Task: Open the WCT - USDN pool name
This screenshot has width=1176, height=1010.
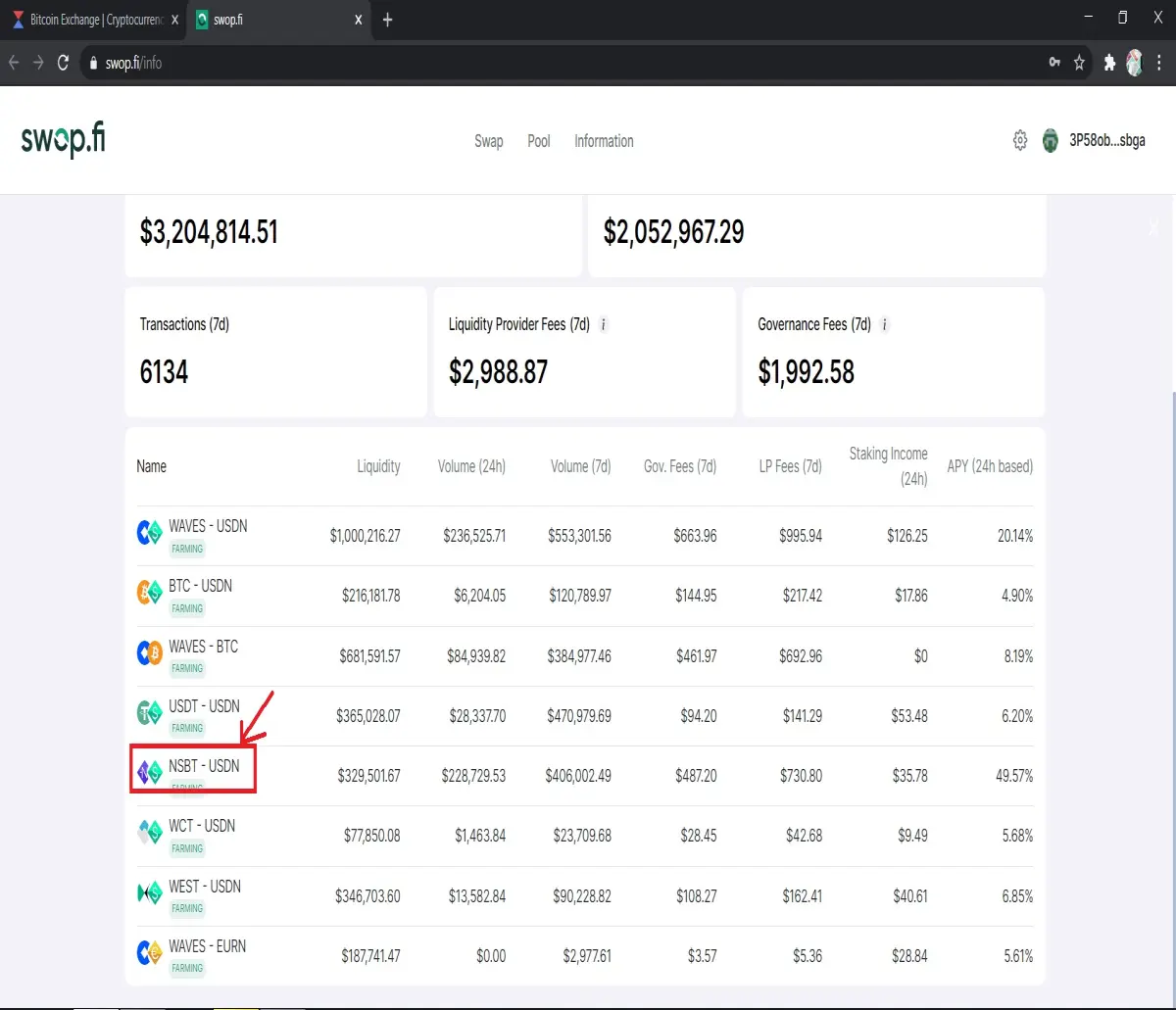Action: [202, 826]
